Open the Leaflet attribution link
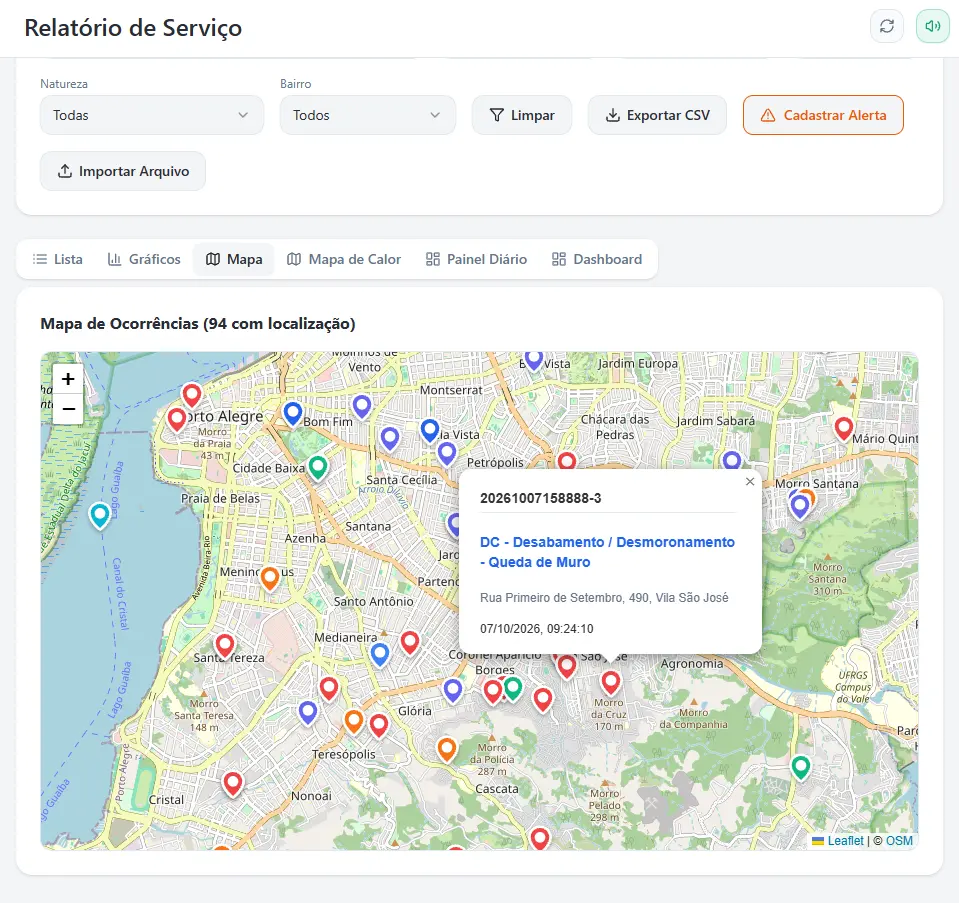 pos(845,841)
